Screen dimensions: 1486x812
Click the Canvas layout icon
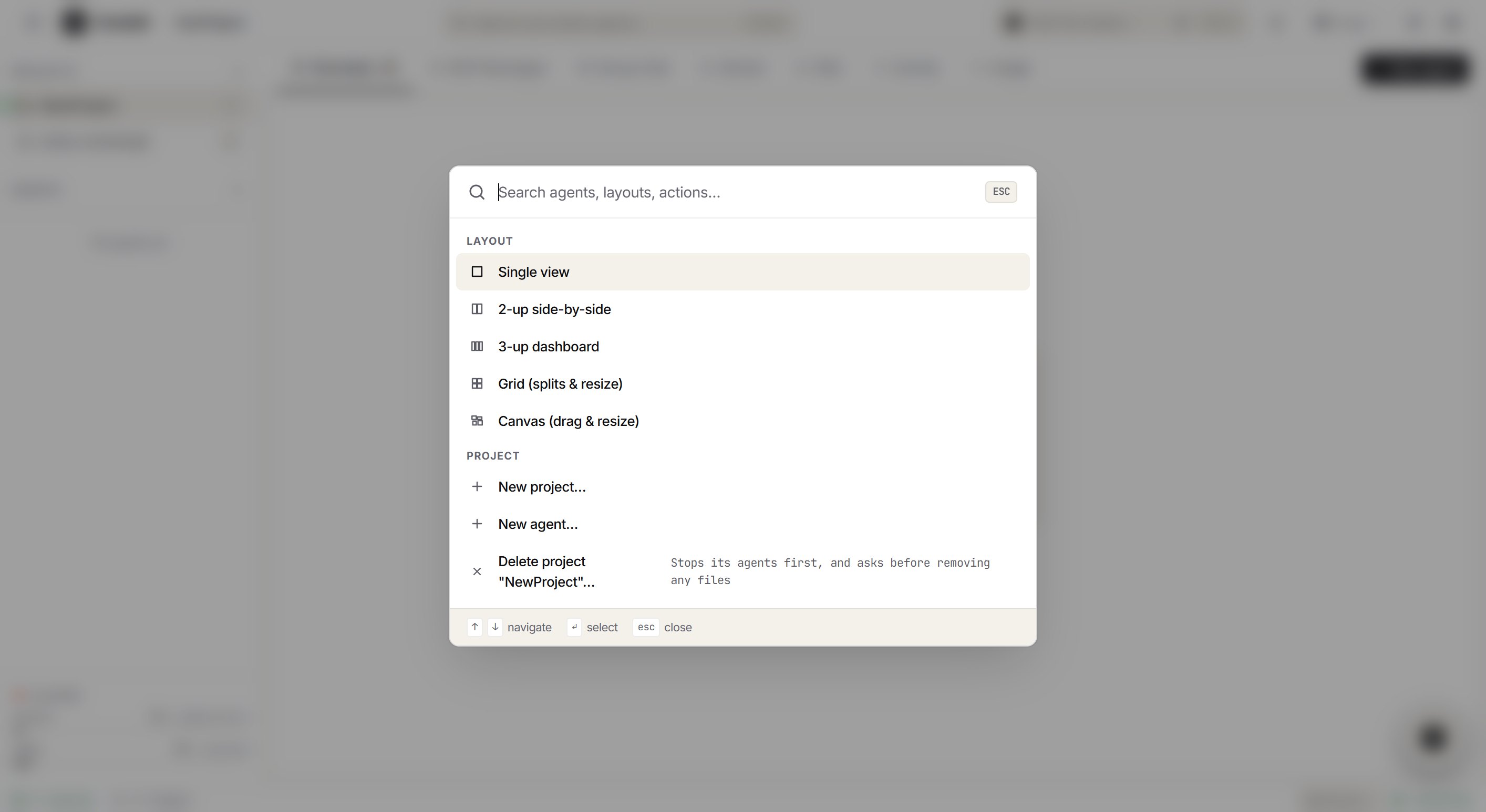click(x=477, y=421)
